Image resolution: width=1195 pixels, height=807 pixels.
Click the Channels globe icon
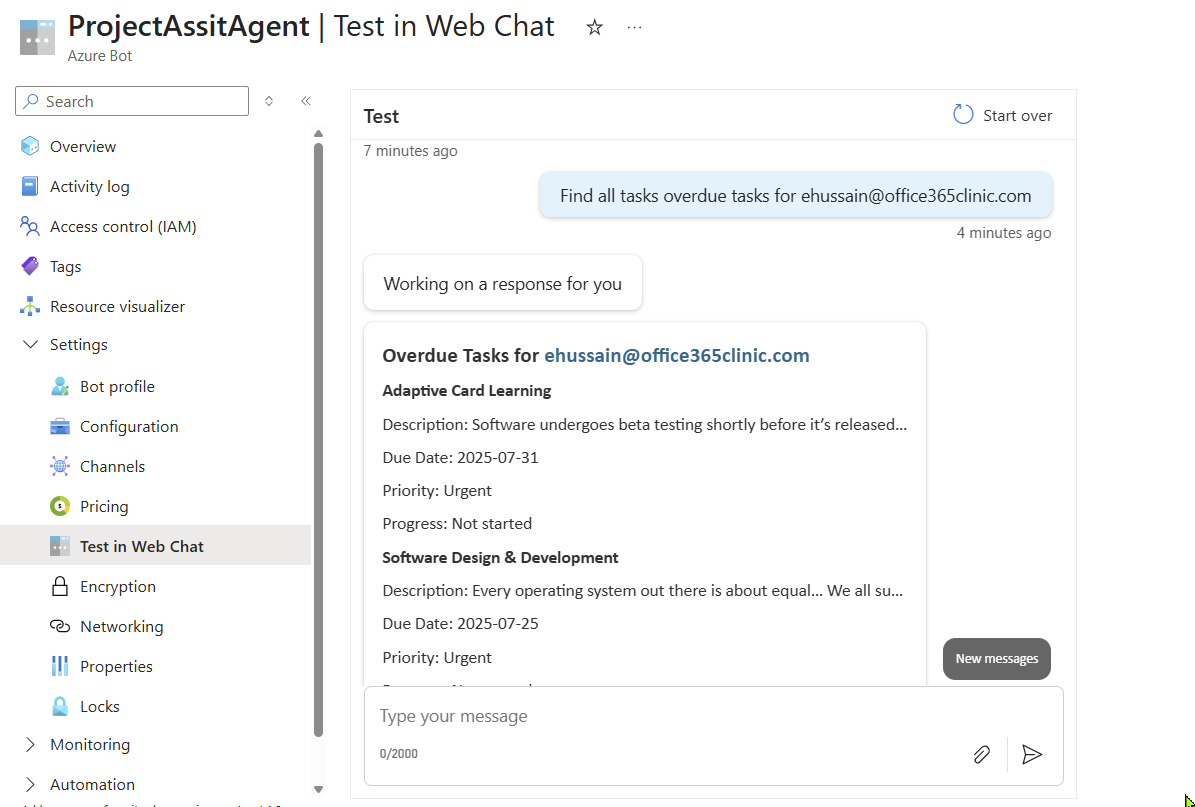point(59,466)
